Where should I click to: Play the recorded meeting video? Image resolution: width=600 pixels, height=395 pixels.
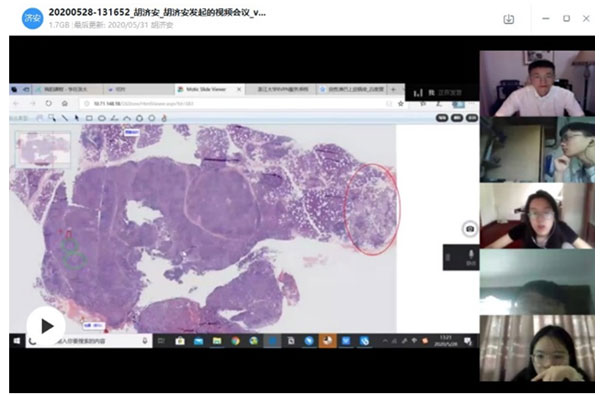46,326
